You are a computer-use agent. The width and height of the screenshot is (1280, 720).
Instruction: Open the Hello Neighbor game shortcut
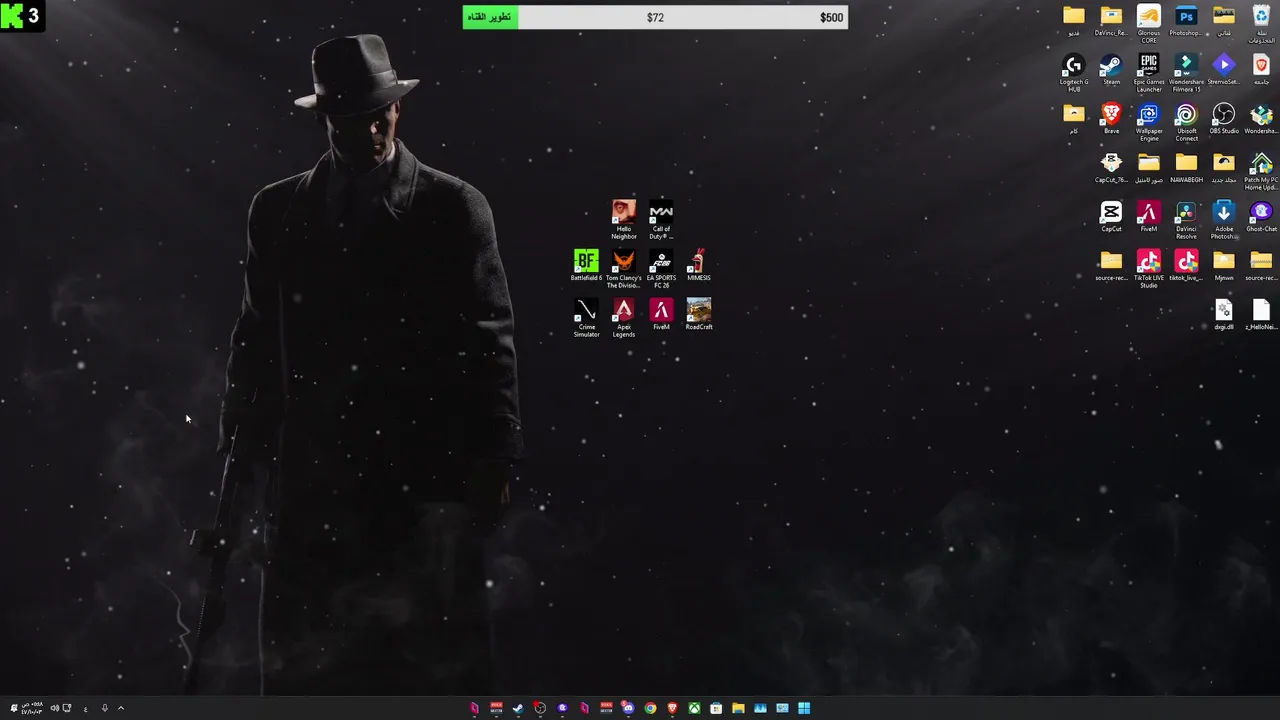624,220
